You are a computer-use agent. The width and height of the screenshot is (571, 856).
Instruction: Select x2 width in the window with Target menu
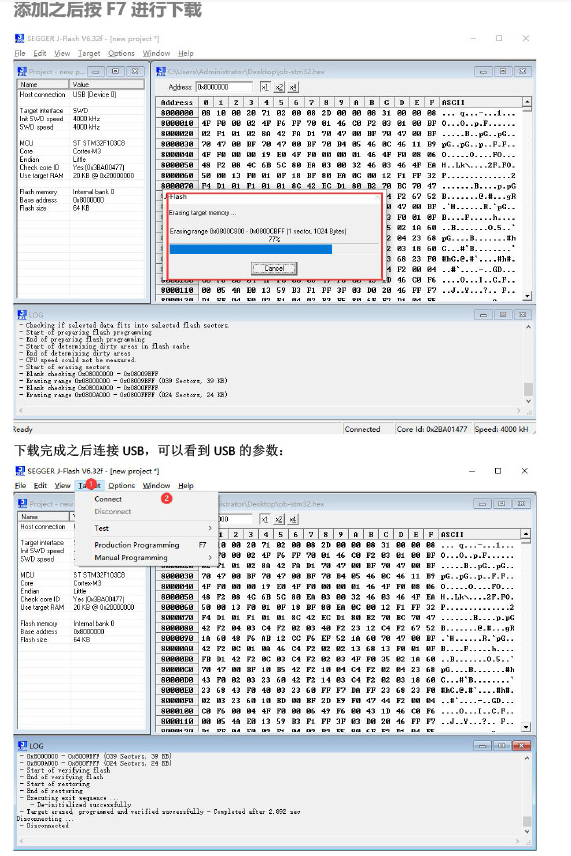279,519
